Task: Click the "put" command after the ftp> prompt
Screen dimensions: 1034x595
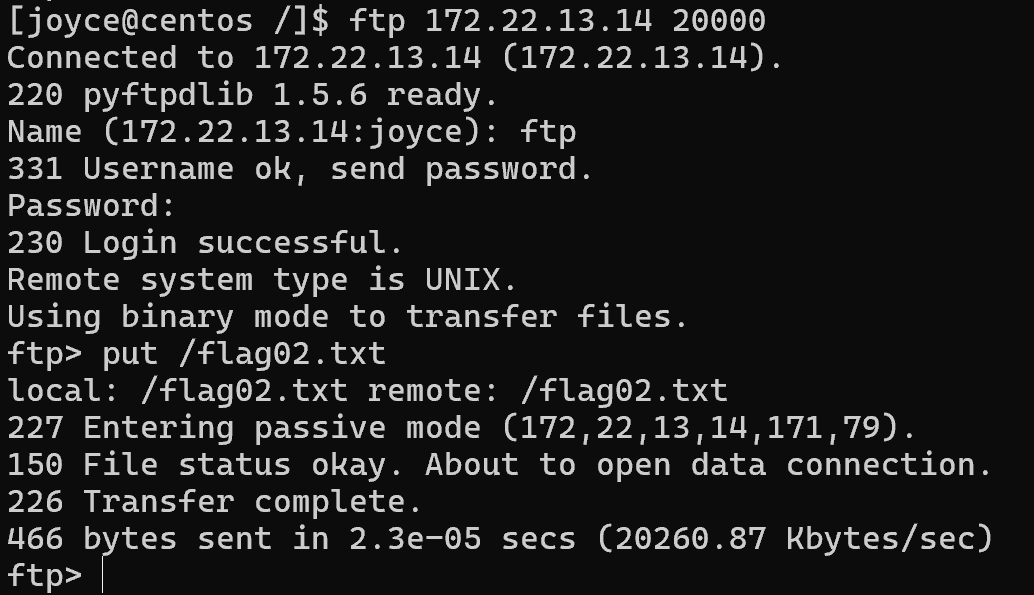Action: pos(130,354)
